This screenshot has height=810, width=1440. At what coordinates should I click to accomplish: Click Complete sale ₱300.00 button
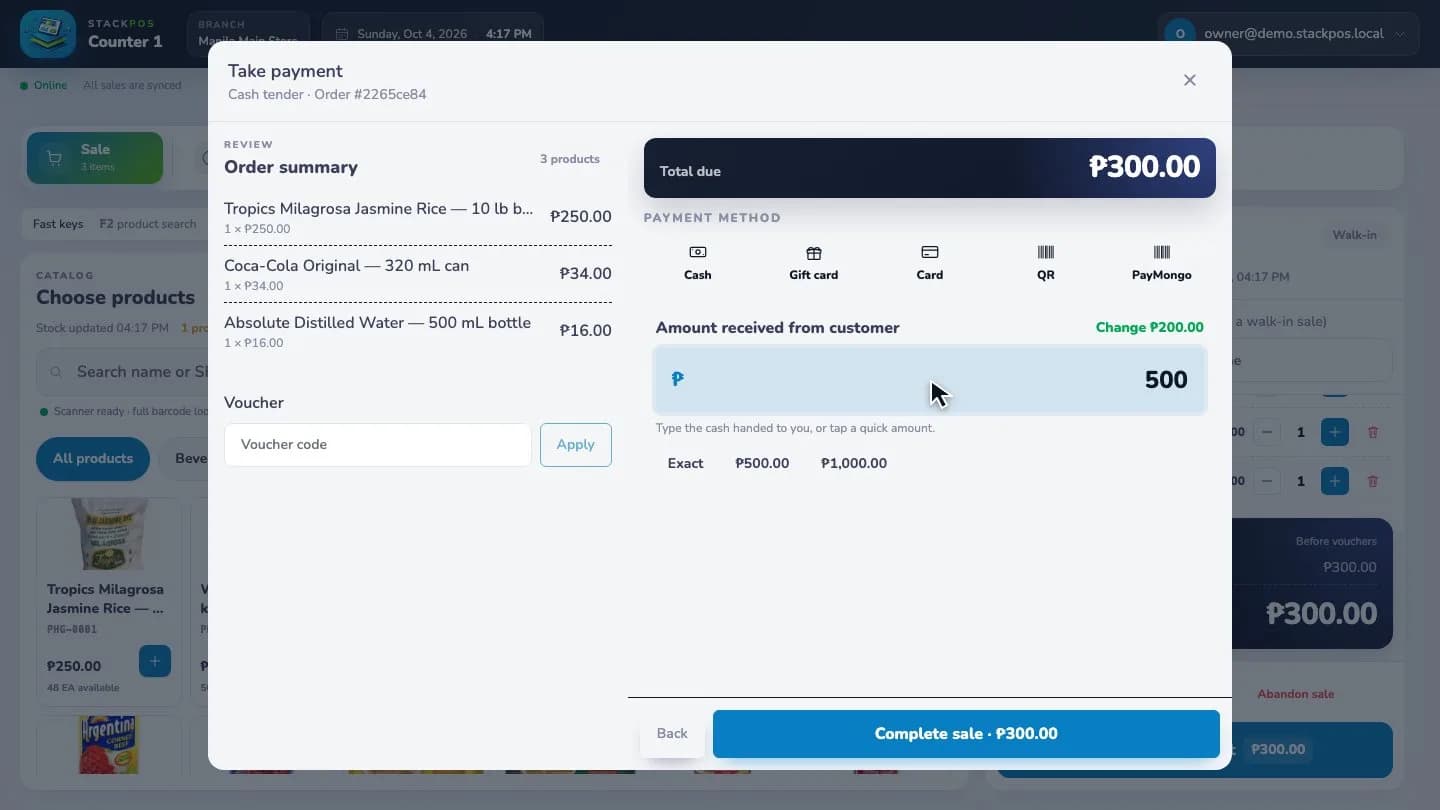tap(966, 734)
